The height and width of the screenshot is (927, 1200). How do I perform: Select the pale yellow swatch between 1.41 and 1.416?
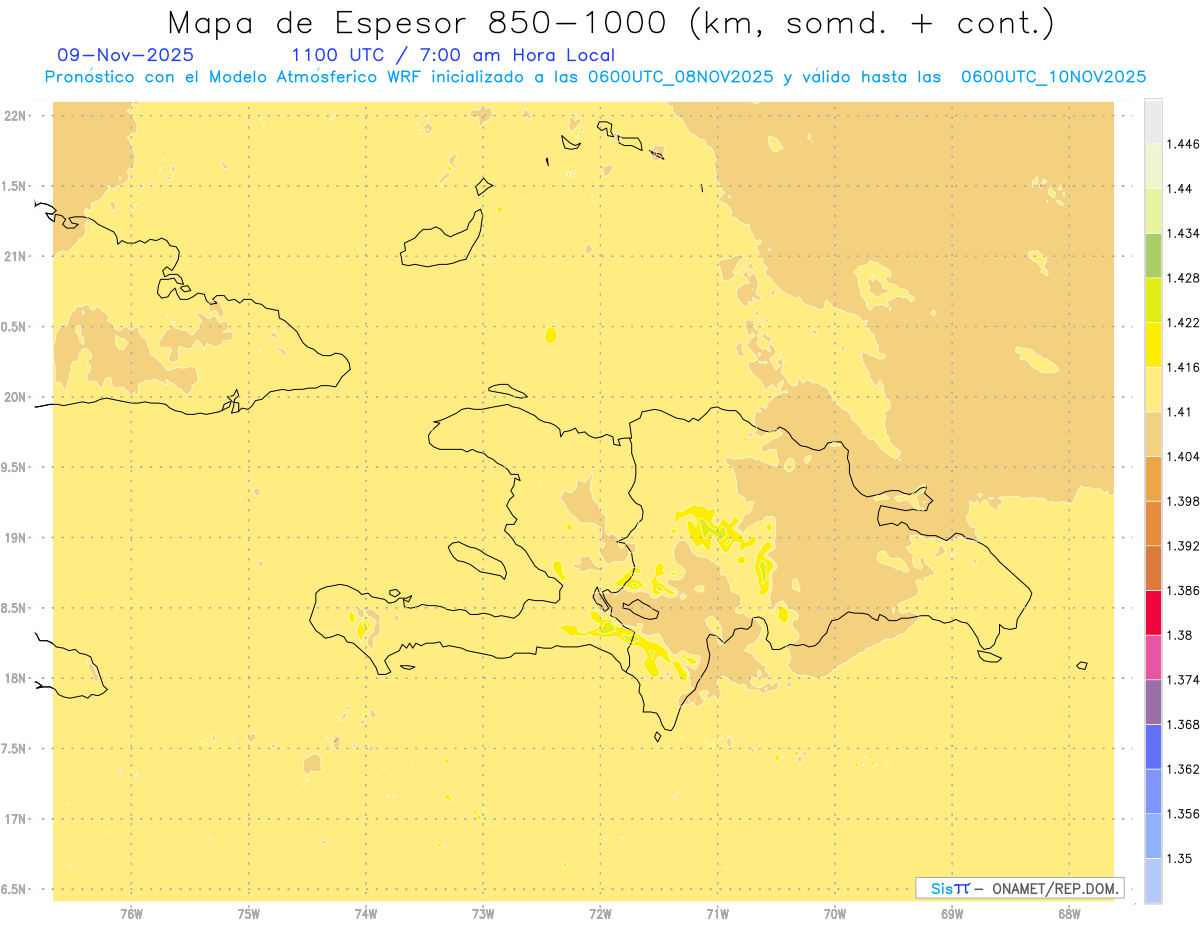[1153, 389]
